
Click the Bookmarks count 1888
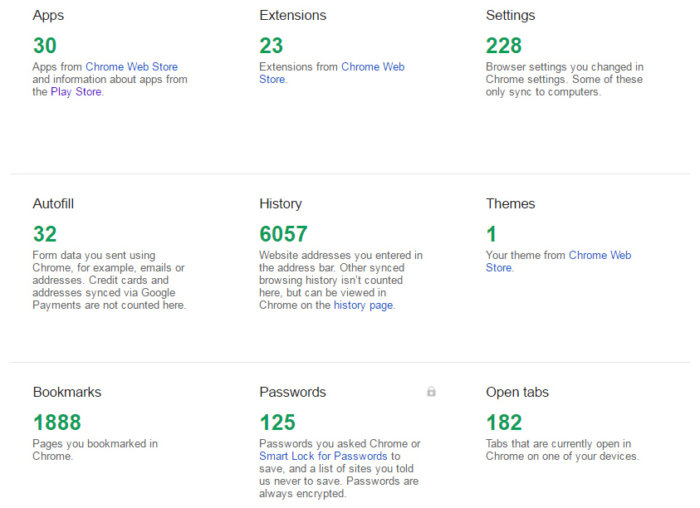coord(57,422)
